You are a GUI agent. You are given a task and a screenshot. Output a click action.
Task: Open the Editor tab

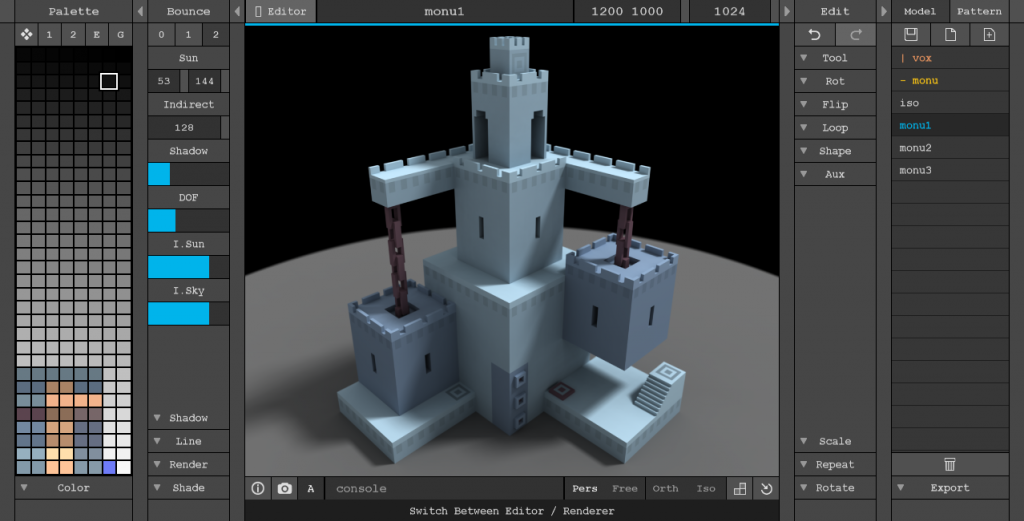(x=281, y=11)
